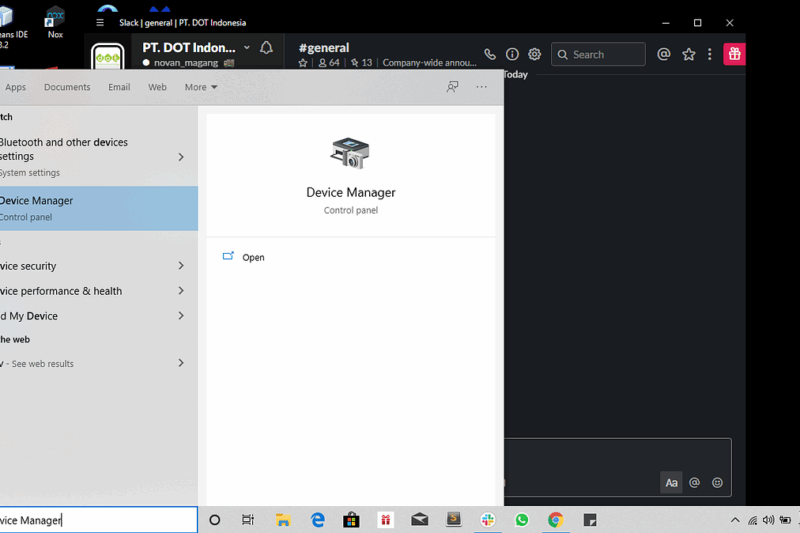
Task: Open PT. DOT Indonesia workspace menu
Action: (196, 47)
